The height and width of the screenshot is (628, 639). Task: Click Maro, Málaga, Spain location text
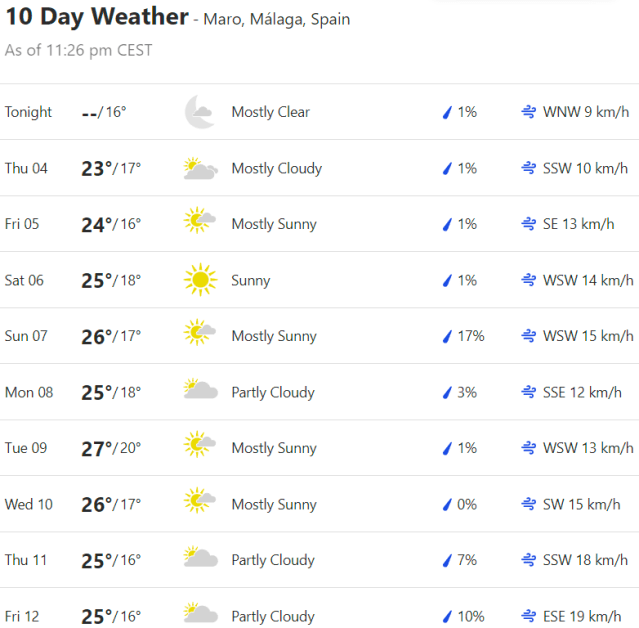[x=277, y=20]
